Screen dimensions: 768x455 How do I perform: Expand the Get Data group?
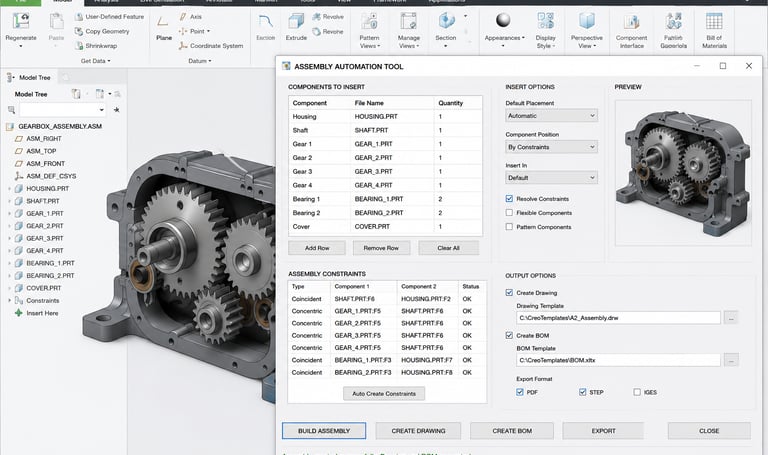(x=96, y=61)
